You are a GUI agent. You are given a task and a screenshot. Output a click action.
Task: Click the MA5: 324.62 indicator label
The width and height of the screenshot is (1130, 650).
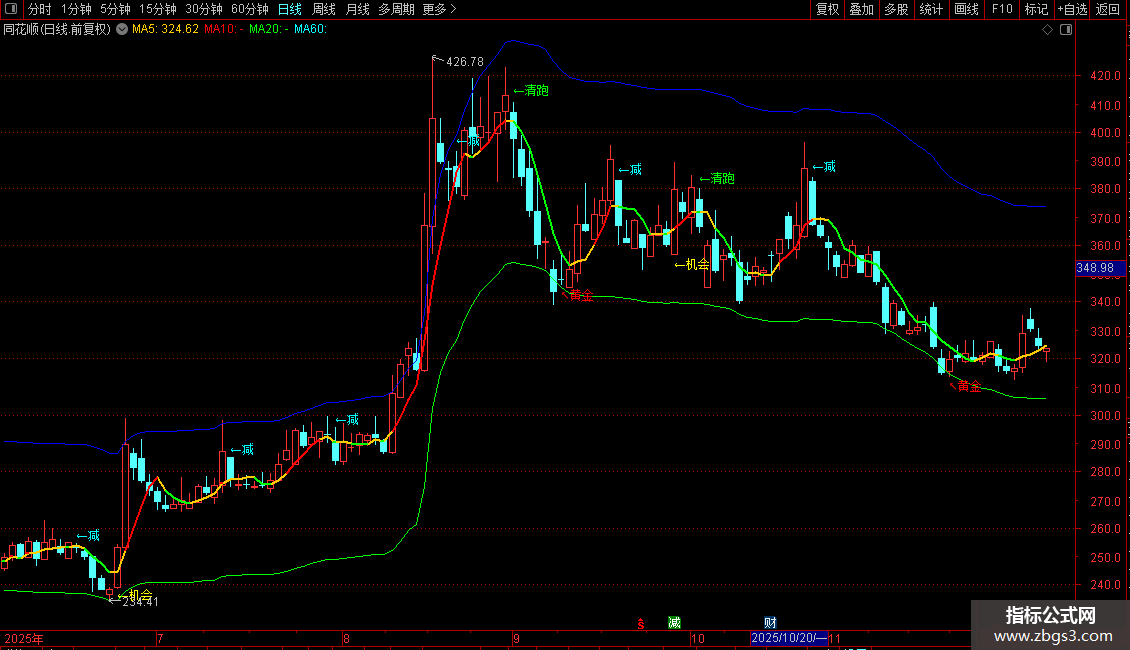pyautogui.click(x=165, y=30)
